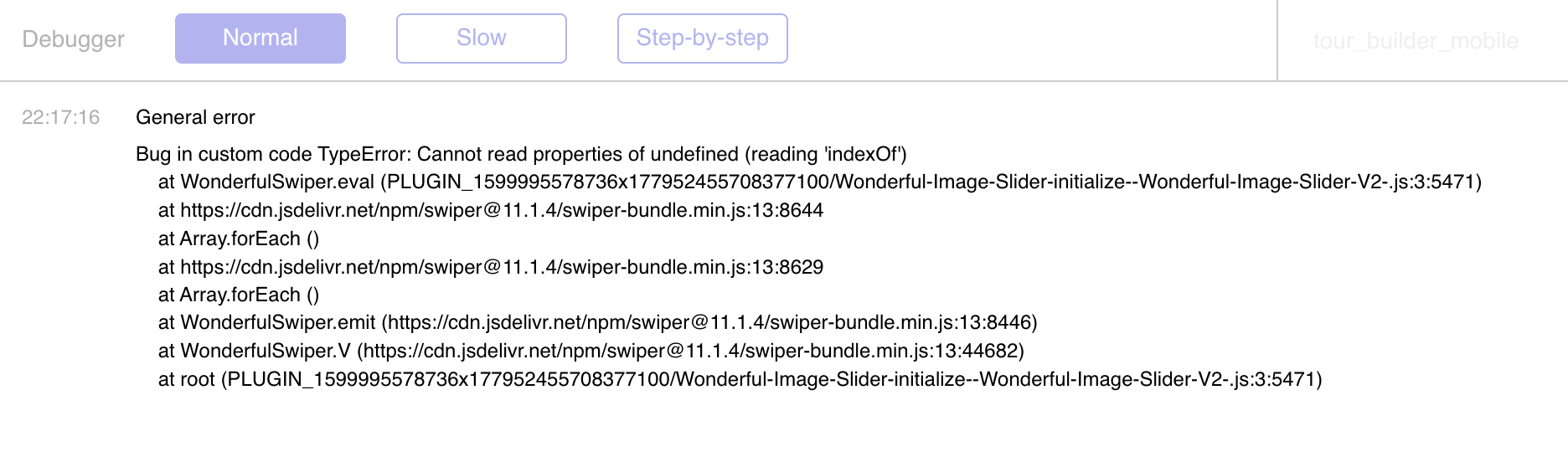Select the WonderfulSwiper.V stack line
1568x467 pixels.
pos(591,350)
